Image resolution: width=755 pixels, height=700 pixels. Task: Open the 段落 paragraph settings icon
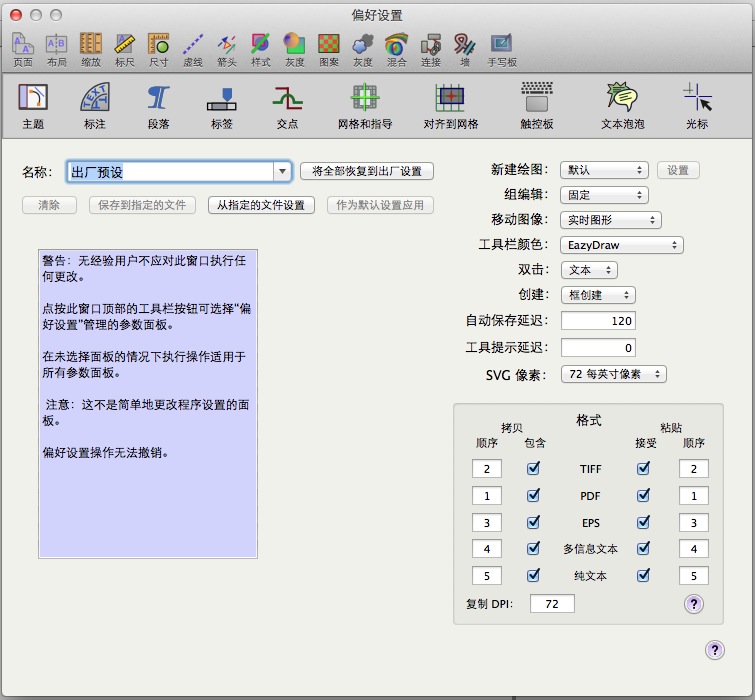tap(158, 107)
